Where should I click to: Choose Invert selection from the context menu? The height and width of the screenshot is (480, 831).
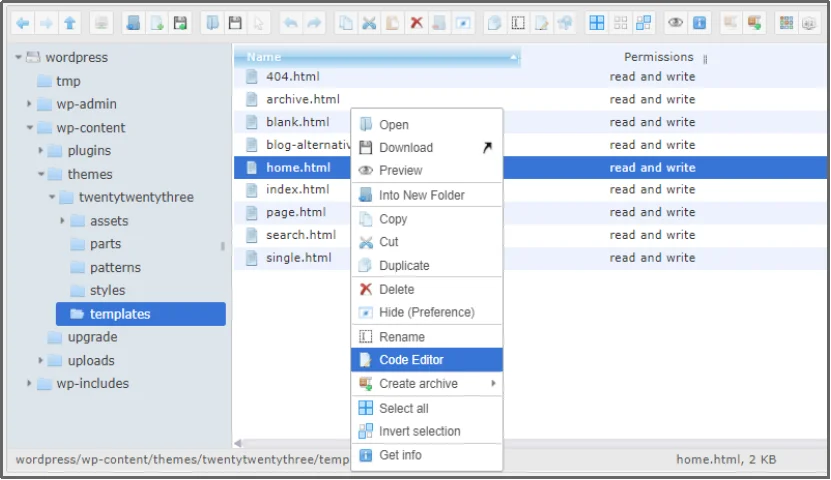[427, 431]
